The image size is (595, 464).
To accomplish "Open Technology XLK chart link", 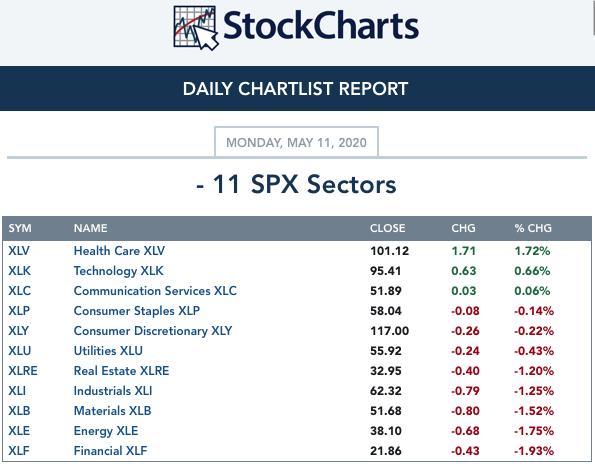I will 118,271.
